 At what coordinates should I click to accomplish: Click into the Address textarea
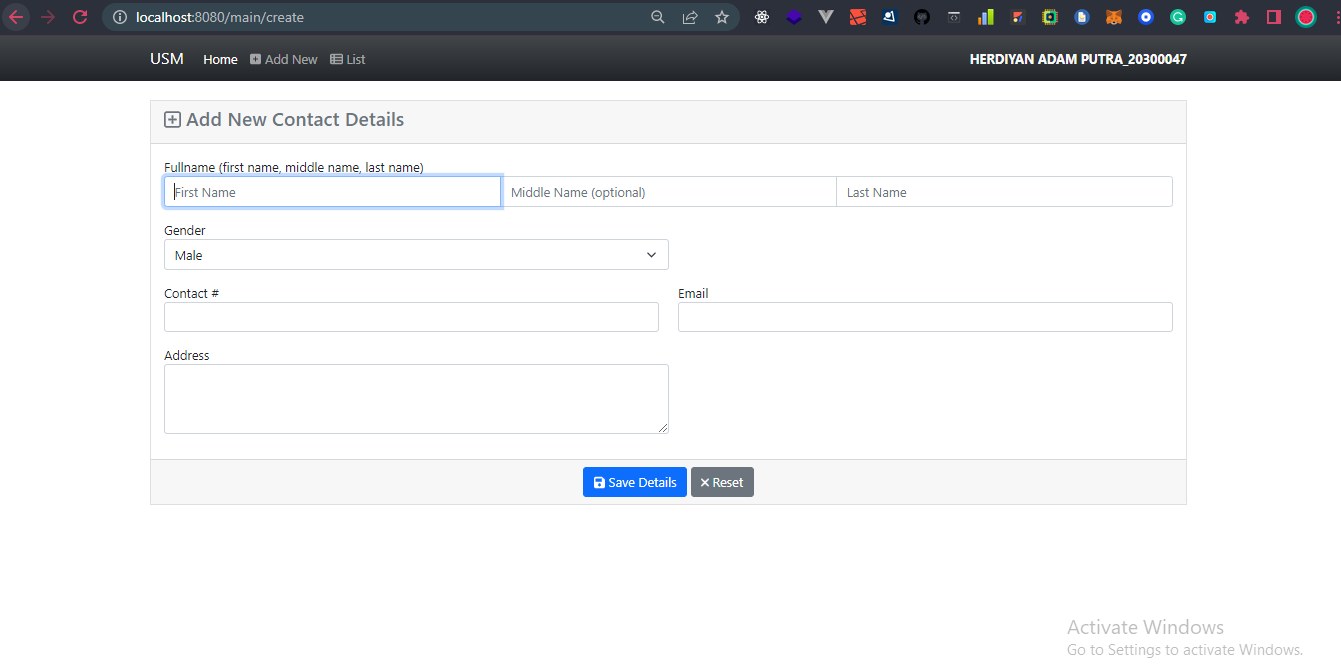(416, 399)
